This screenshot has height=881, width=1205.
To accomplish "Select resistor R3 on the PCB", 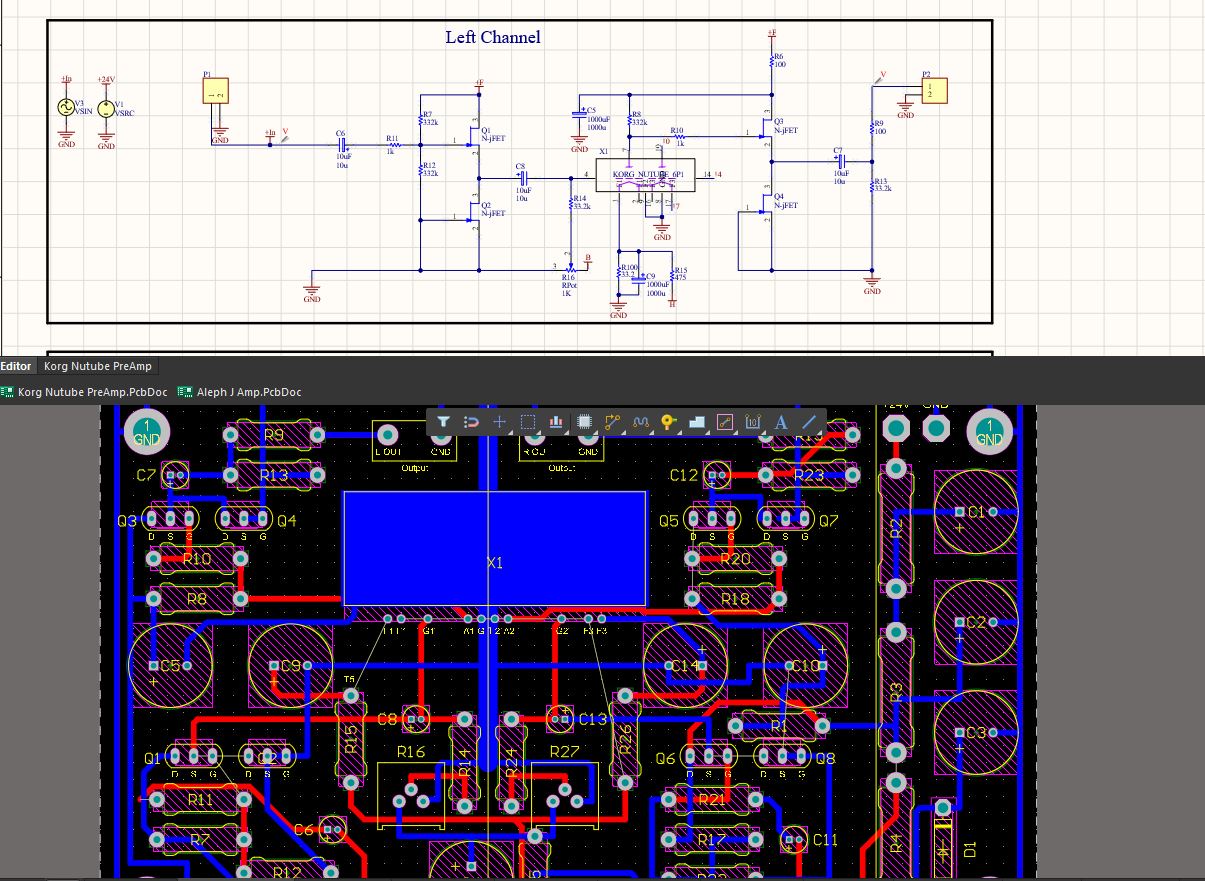I will (x=896, y=691).
